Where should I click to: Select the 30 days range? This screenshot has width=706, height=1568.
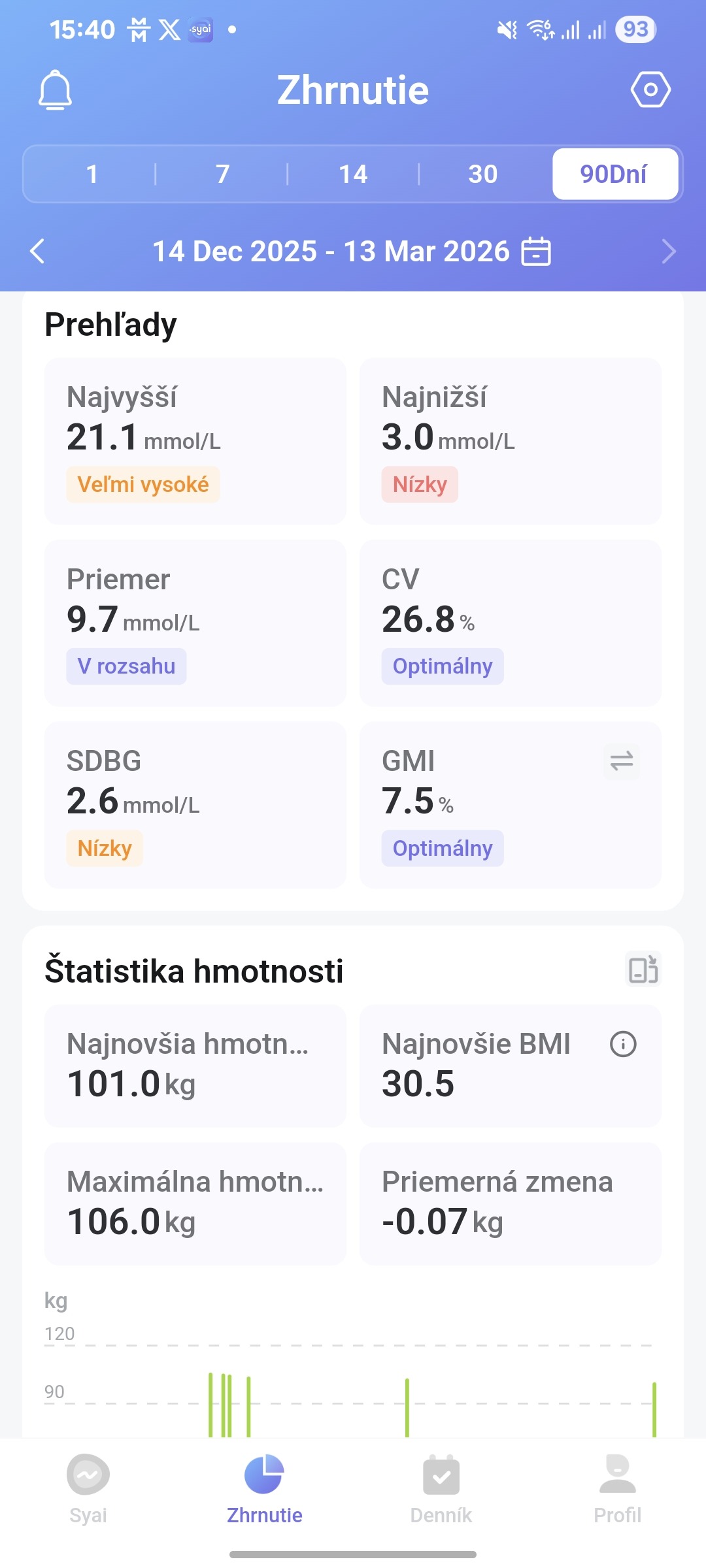pyautogui.click(x=483, y=174)
